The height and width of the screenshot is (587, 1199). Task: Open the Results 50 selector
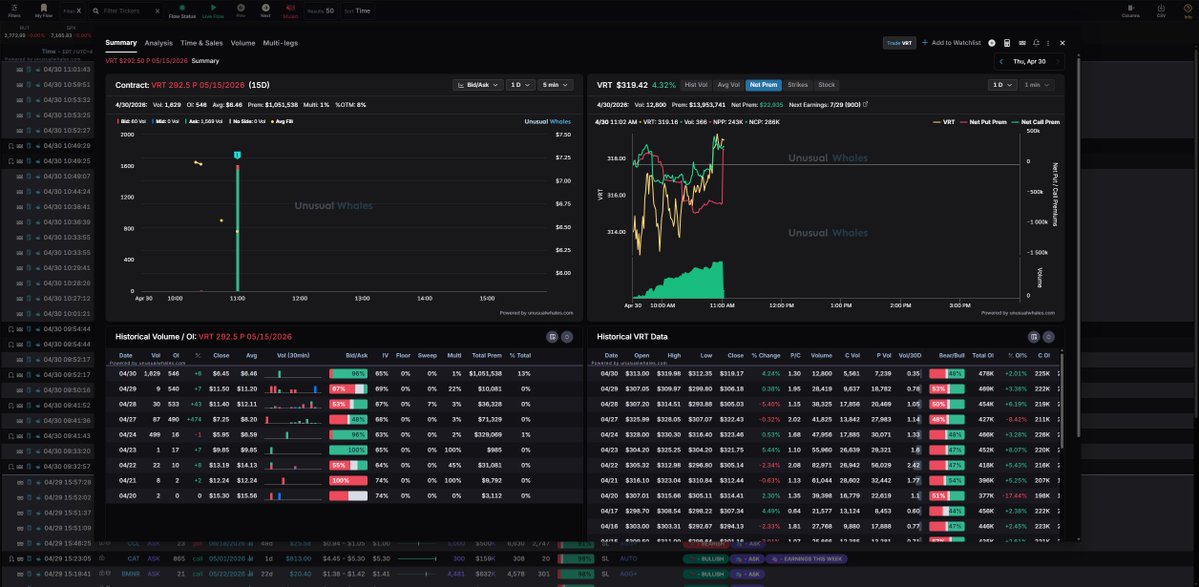coord(320,11)
